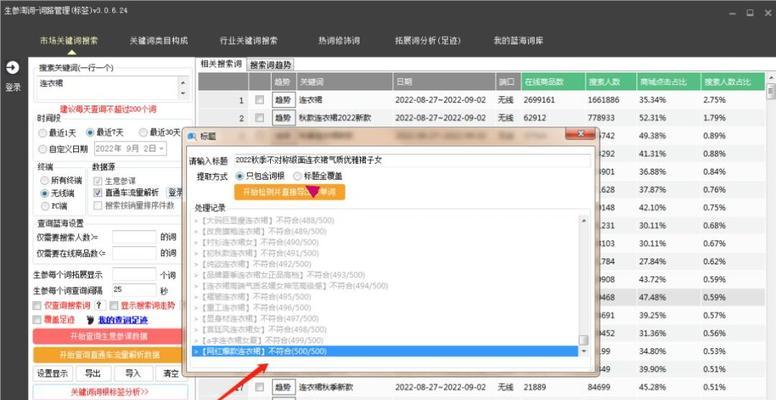The width and height of the screenshot is (776, 400).
Task: Toggle the 仅查询搜索词 checkbox
Action: (x=37, y=305)
